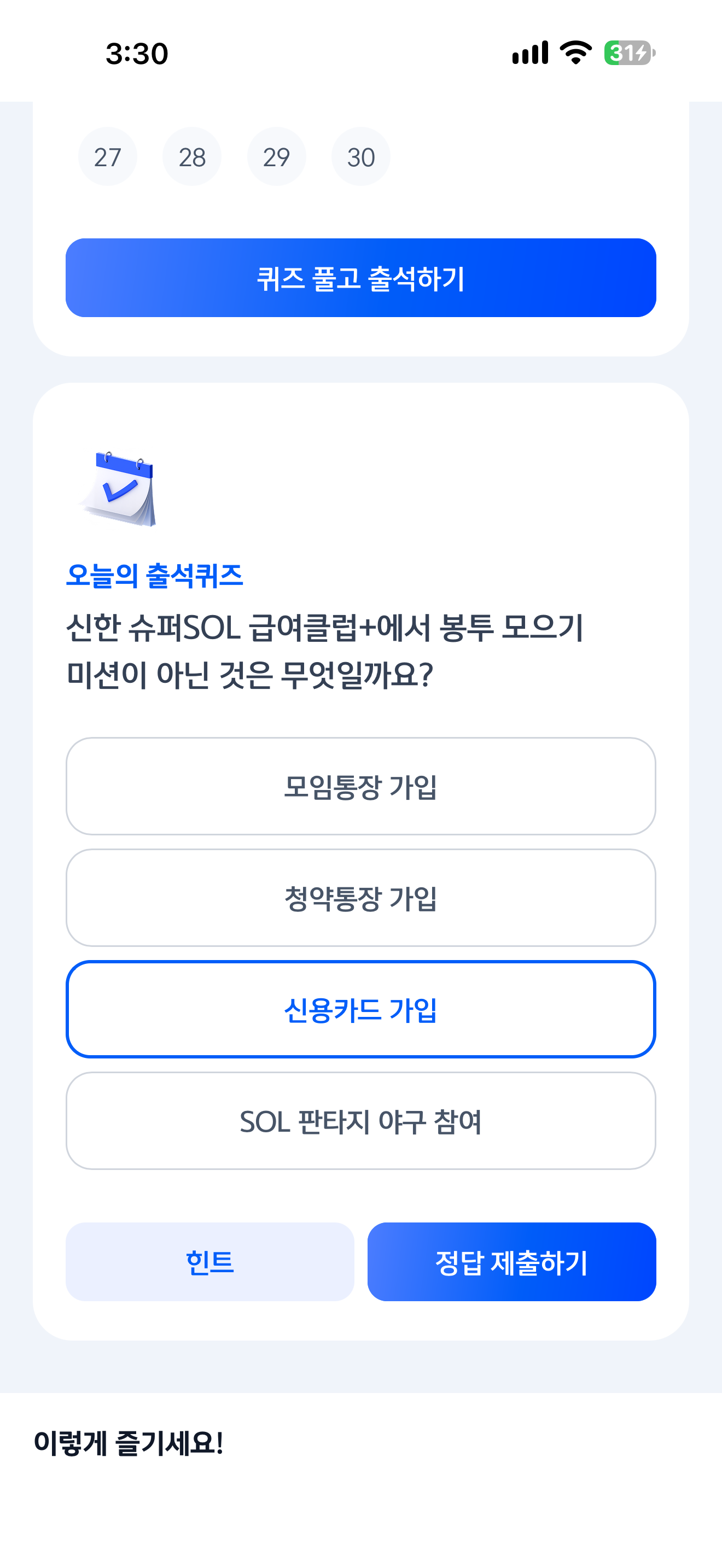Select day 28 attendance circle

[x=192, y=157]
